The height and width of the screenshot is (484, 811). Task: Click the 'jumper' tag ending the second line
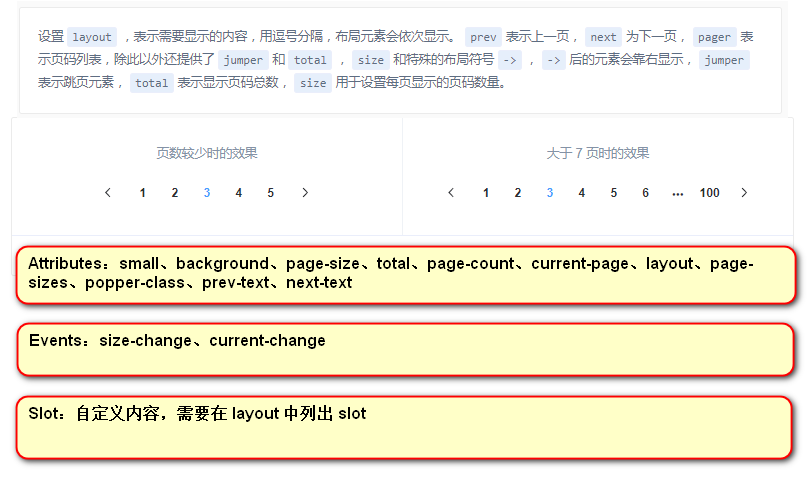coord(724,60)
